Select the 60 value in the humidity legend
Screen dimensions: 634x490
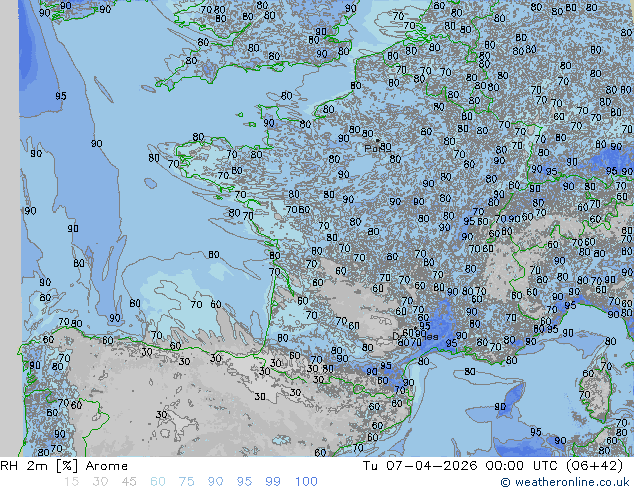pyautogui.click(x=157, y=482)
